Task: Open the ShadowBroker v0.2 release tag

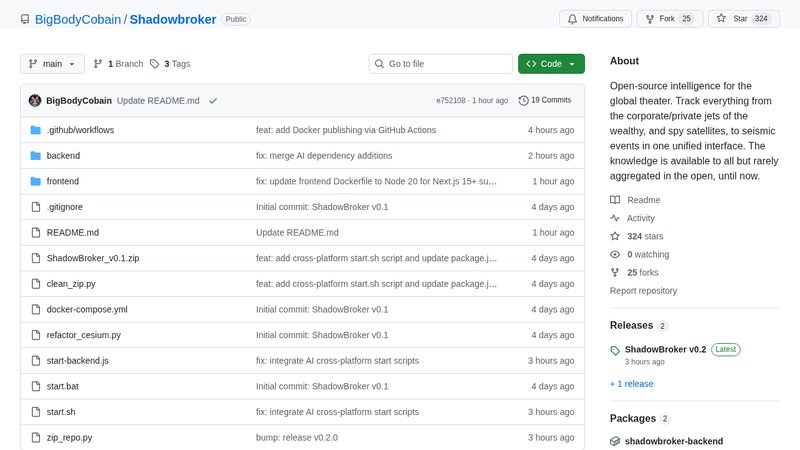Action: pyautogui.click(x=664, y=350)
